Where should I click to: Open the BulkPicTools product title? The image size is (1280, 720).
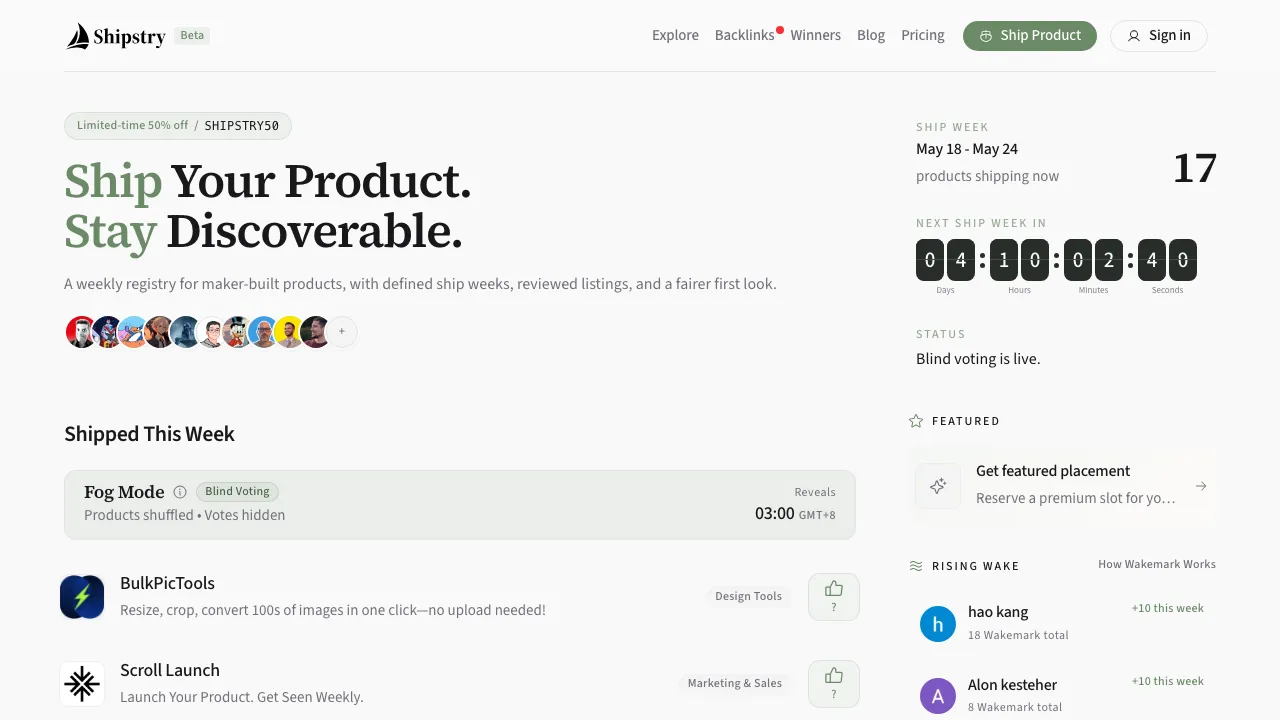[167, 583]
